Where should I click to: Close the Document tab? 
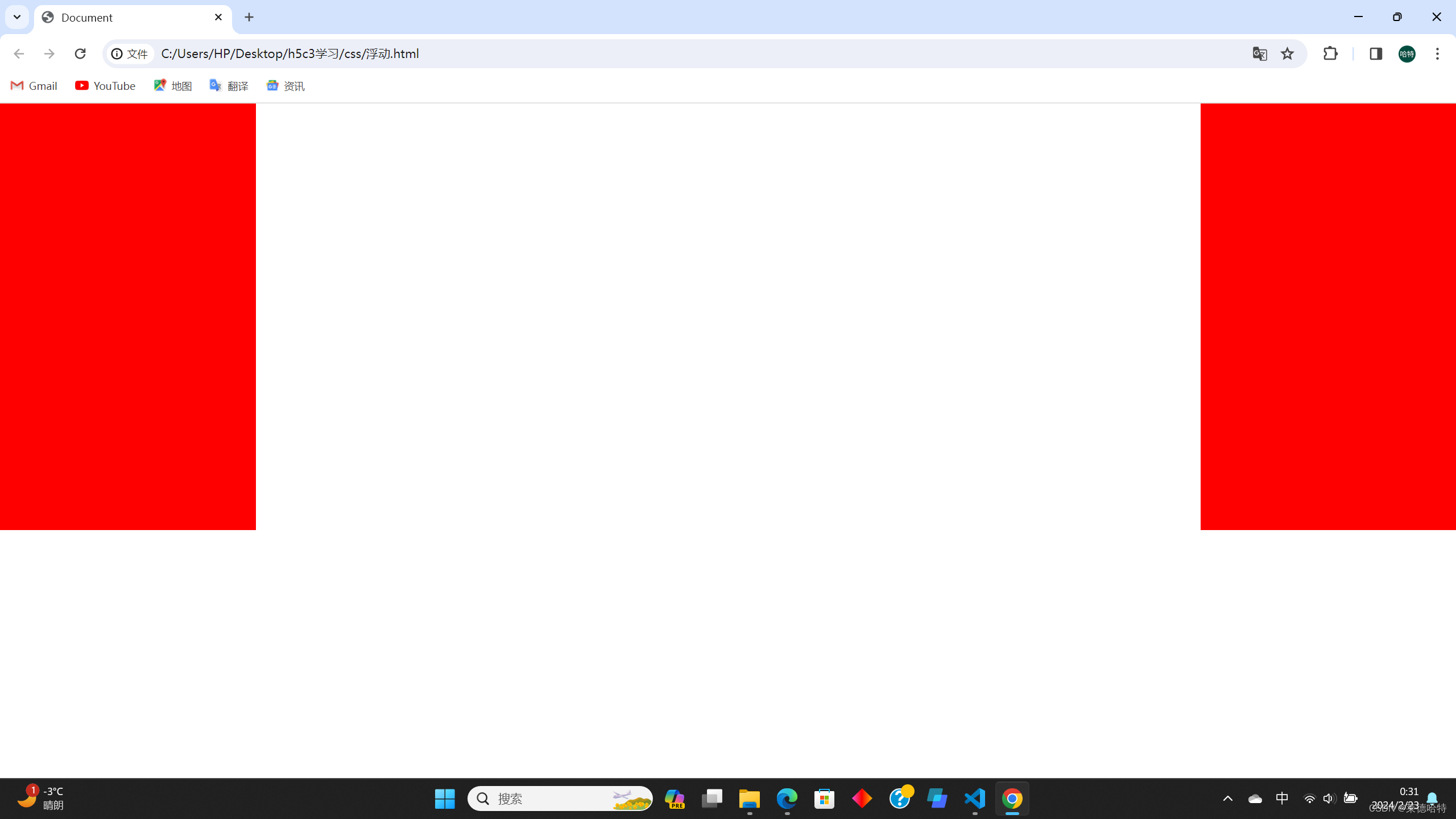(218, 17)
